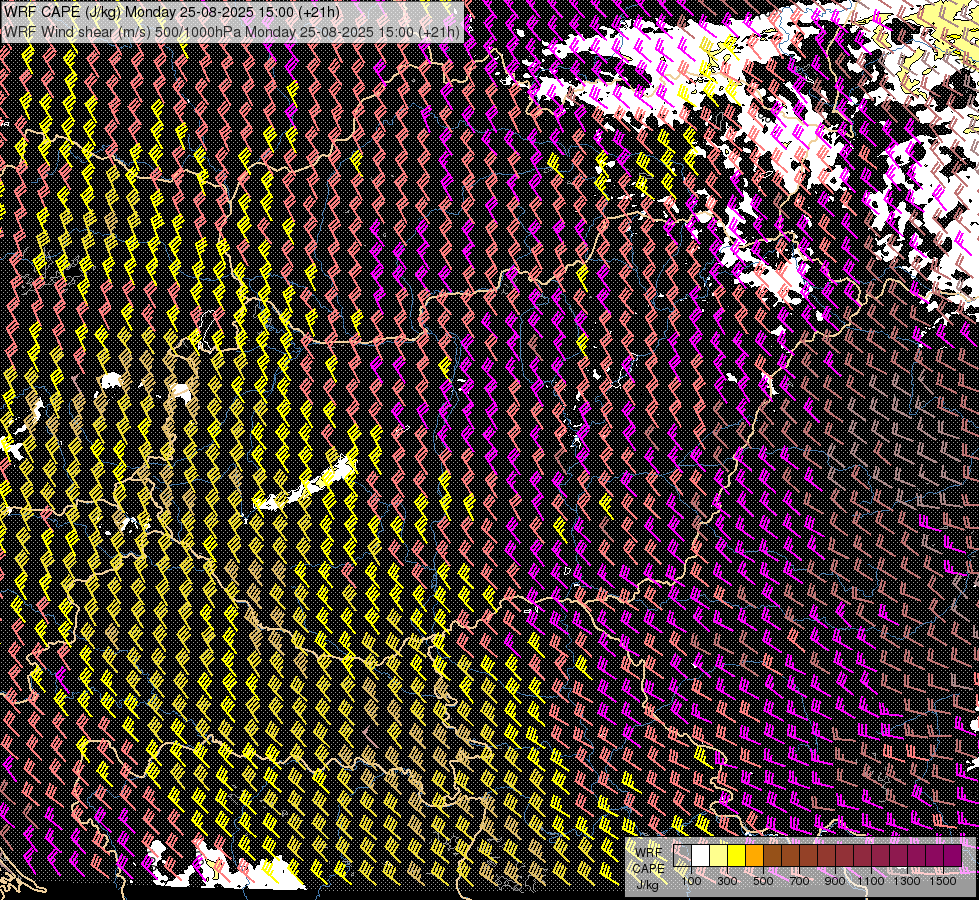This screenshot has height=900, width=979.
Task: Select the pale yellow CAPE legend swatch
Action: (x=719, y=856)
